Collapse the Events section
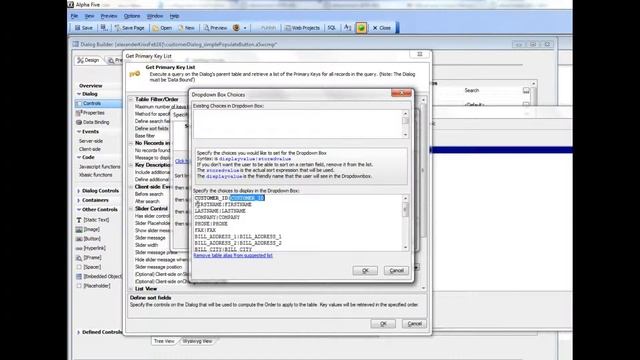640x360 pixels. (79, 131)
